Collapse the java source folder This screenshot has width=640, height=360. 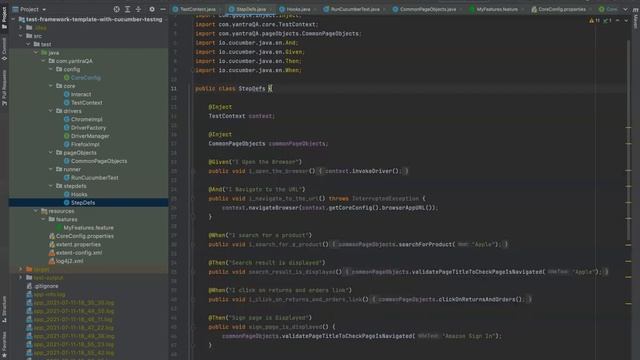tap(36, 53)
